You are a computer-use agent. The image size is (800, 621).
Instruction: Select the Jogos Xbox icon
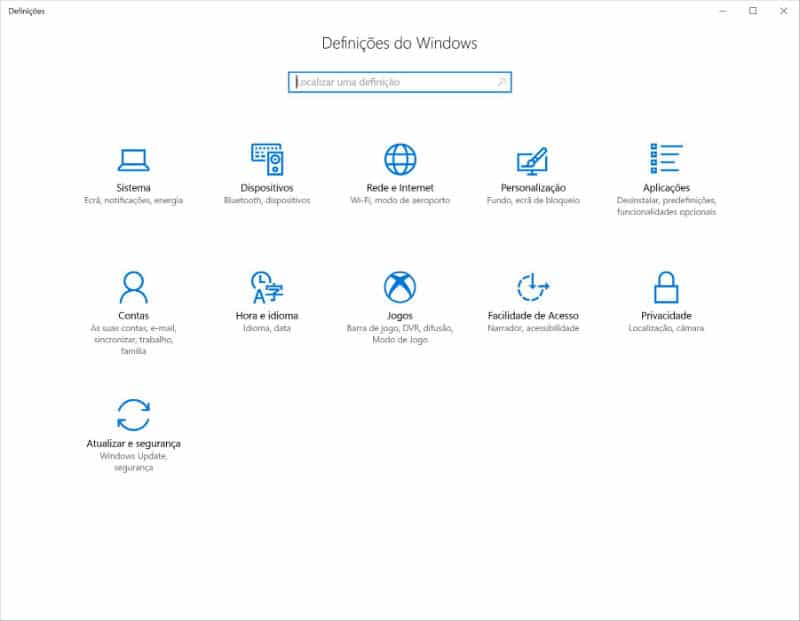click(400, 287)
